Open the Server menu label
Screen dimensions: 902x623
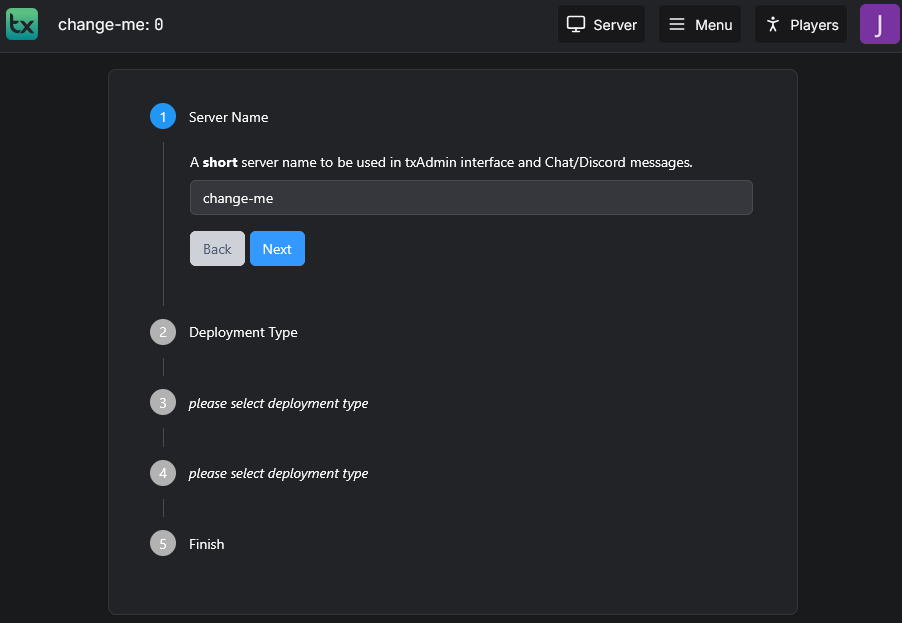click(x=615, y=25)
